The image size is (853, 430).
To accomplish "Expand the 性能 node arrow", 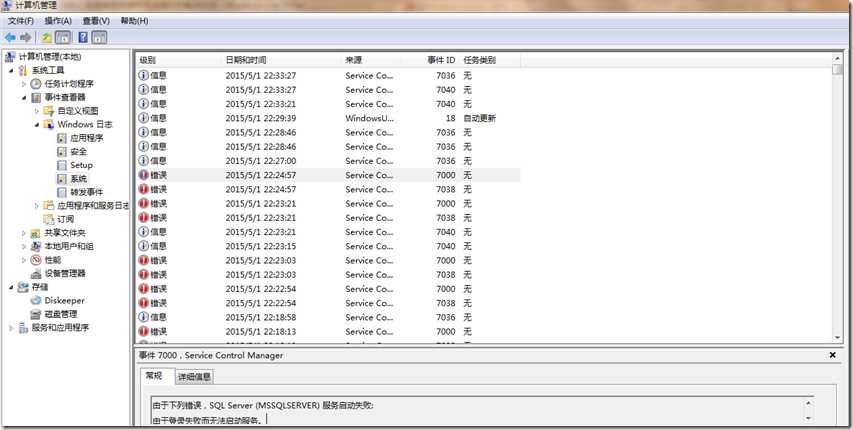I will point(24,260).
